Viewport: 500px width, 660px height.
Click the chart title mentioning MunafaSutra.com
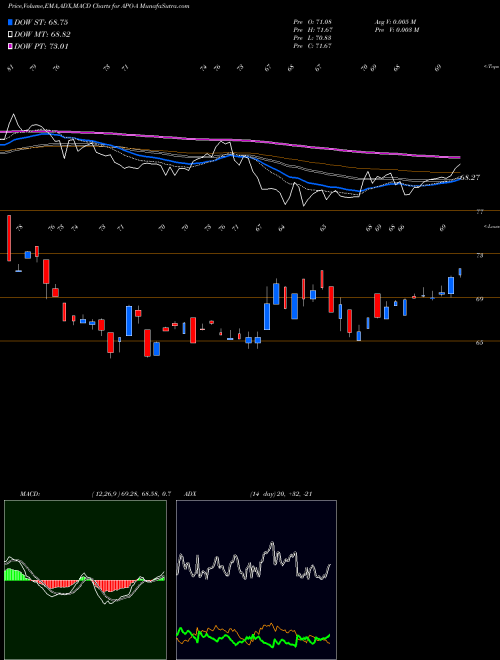98,6
